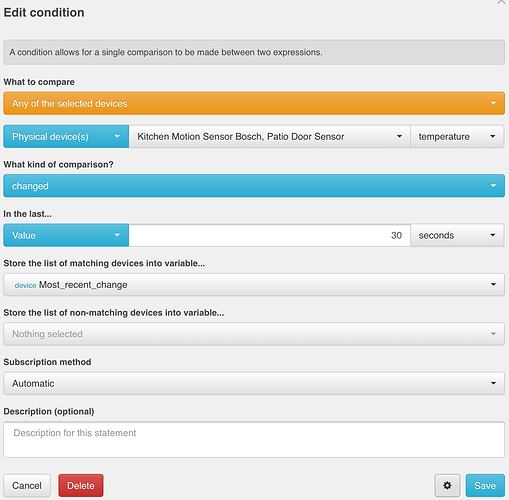This screenshot has height=500, width=509.
Task: Open the gear settings button
Action: (x=447, y=485)
